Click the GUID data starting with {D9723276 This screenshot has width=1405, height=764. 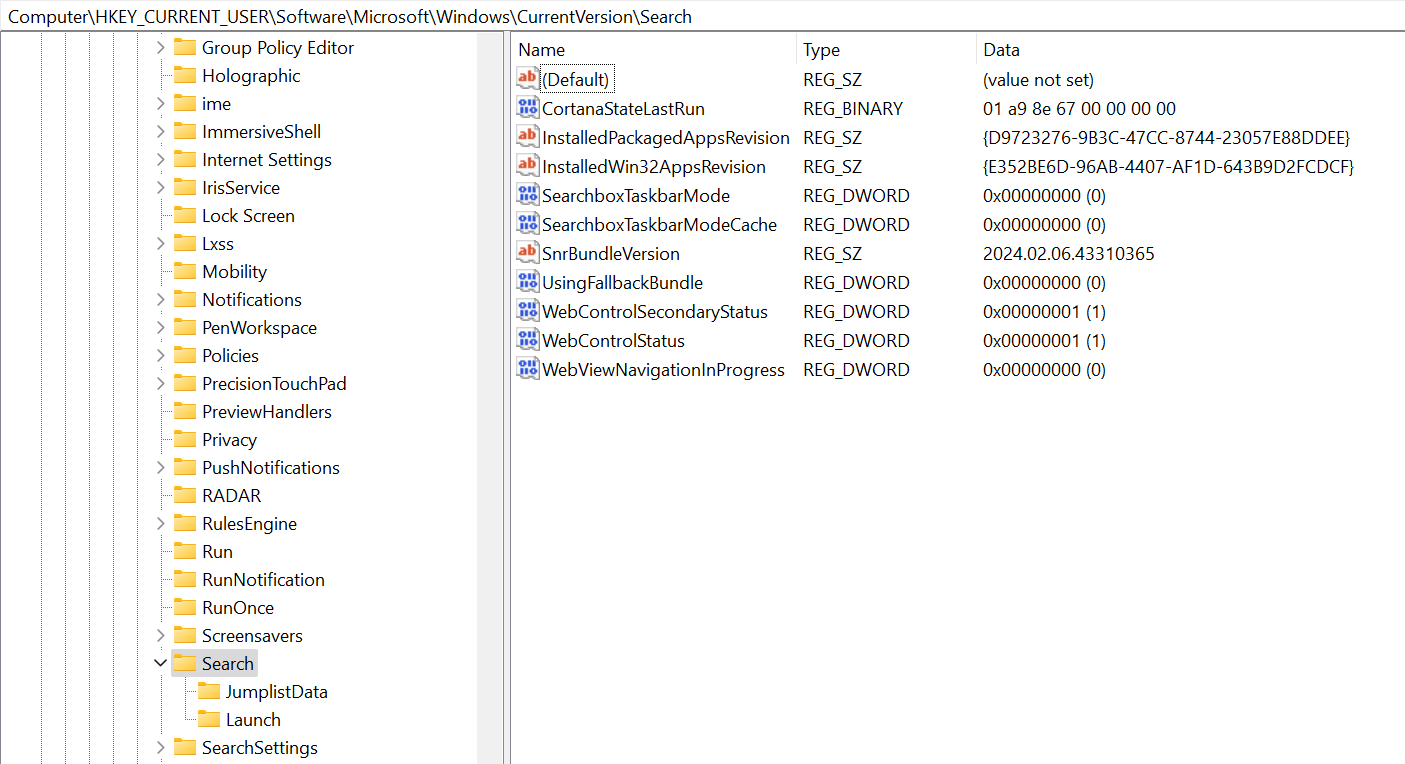[x=1167, y=137]
